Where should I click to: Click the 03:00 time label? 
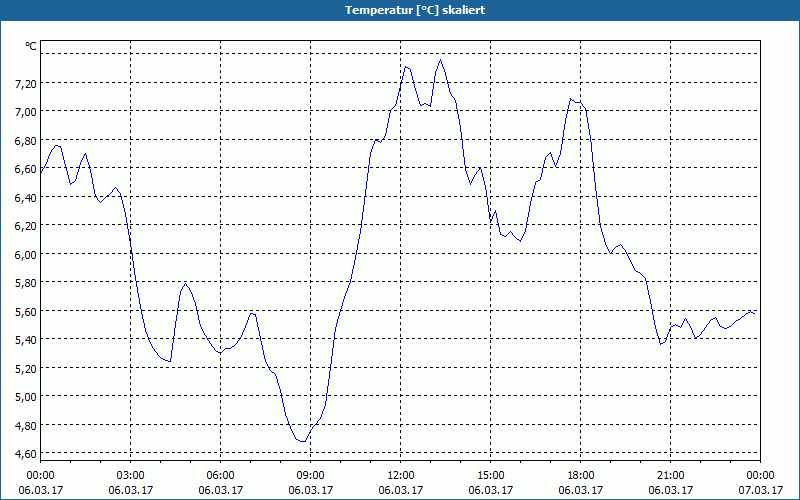tap(131, 476)
